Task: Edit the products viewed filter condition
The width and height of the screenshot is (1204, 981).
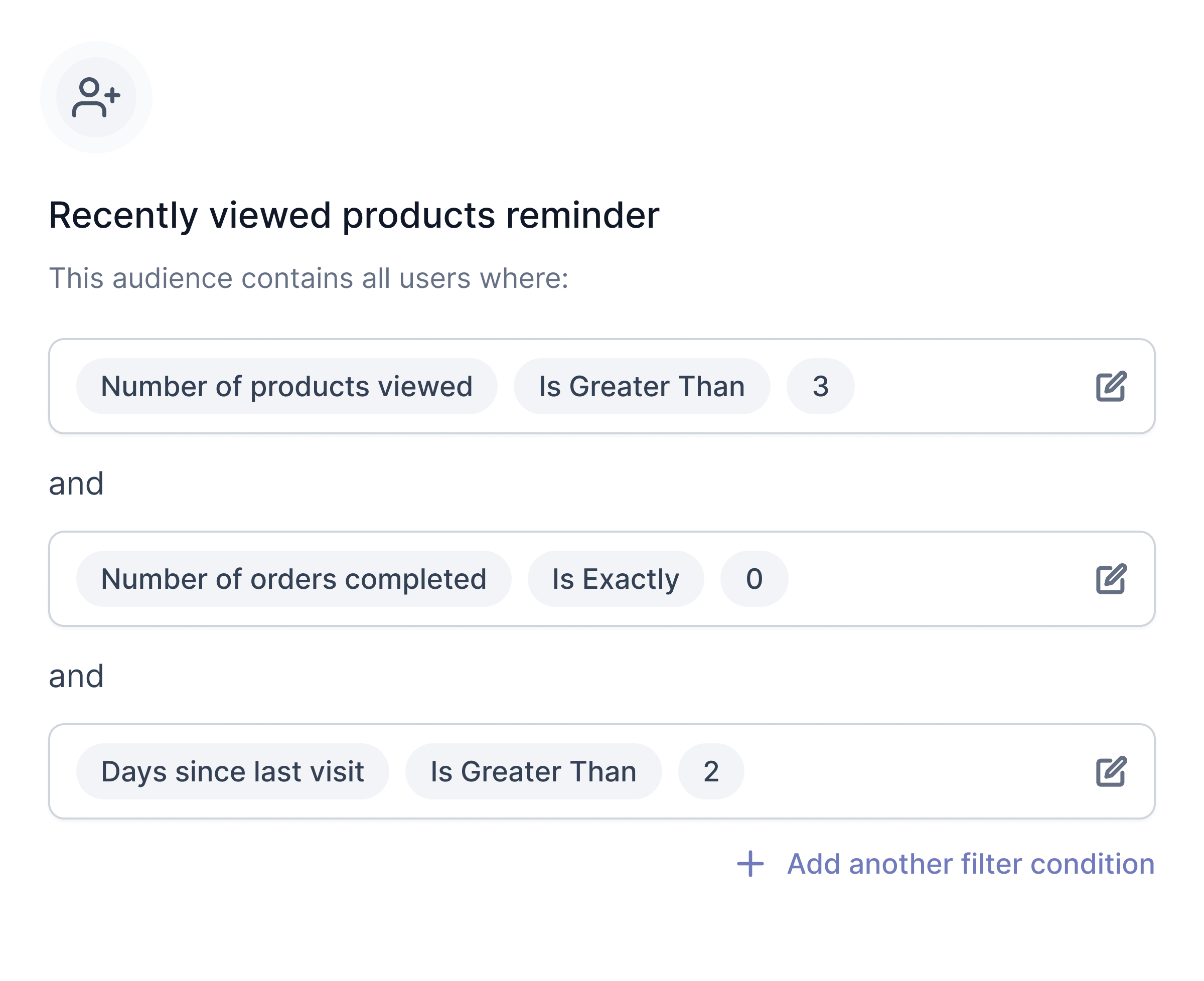Action: point(1110,387)
